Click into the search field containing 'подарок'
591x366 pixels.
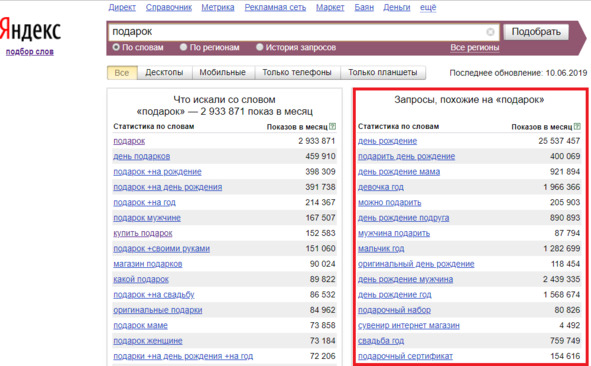point(298,32)
